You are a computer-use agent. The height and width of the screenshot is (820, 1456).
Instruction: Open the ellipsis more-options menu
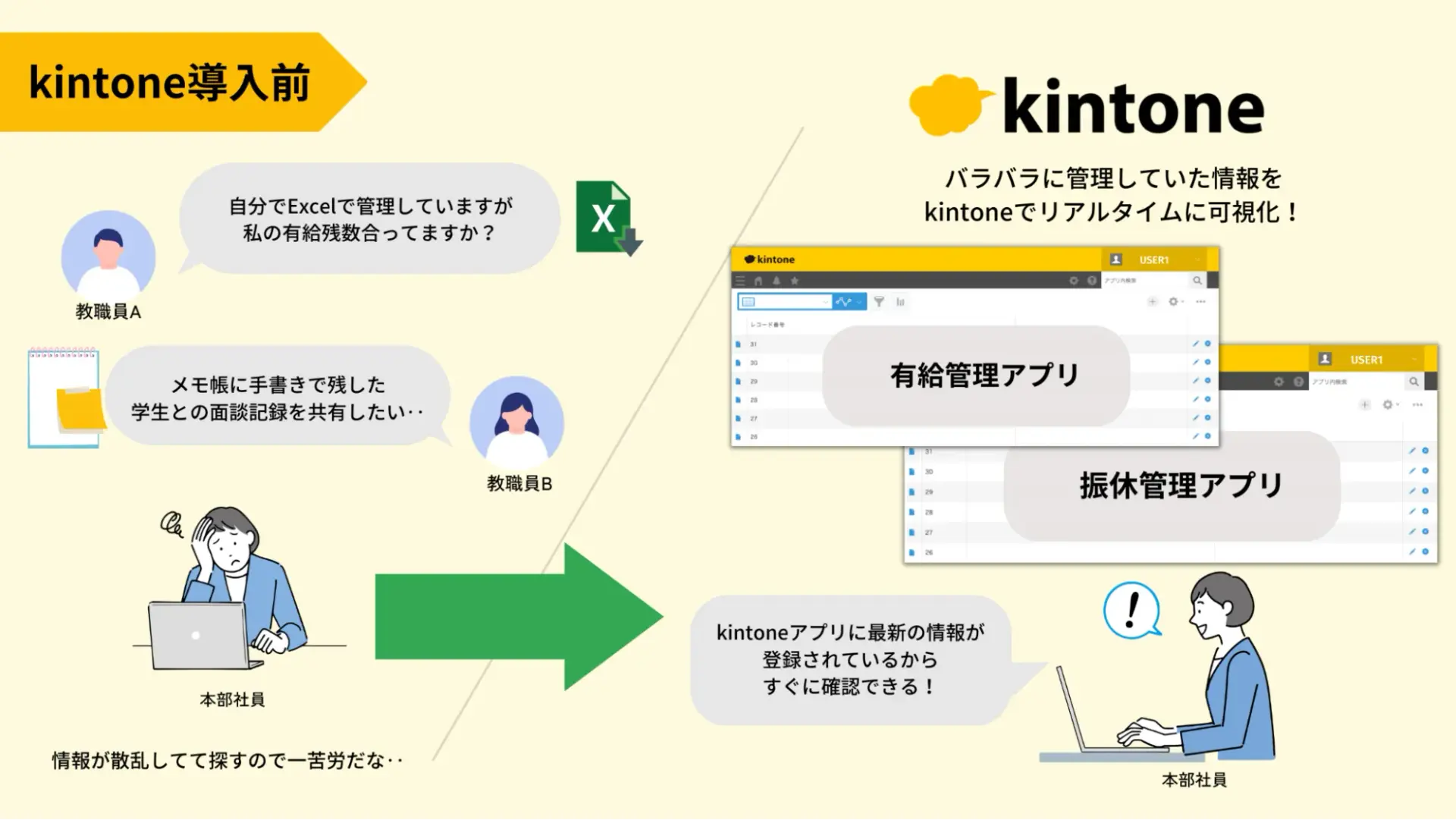click(1200, 302)
